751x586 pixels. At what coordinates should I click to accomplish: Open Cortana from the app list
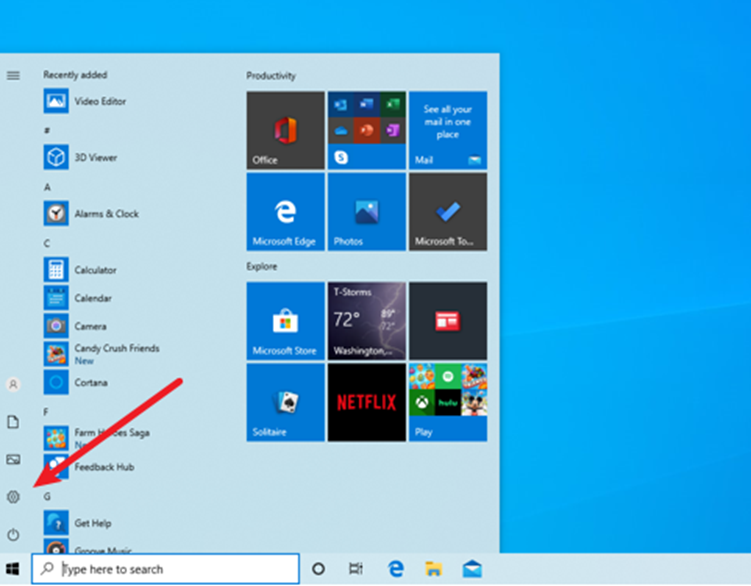click(x=76, y=382)
